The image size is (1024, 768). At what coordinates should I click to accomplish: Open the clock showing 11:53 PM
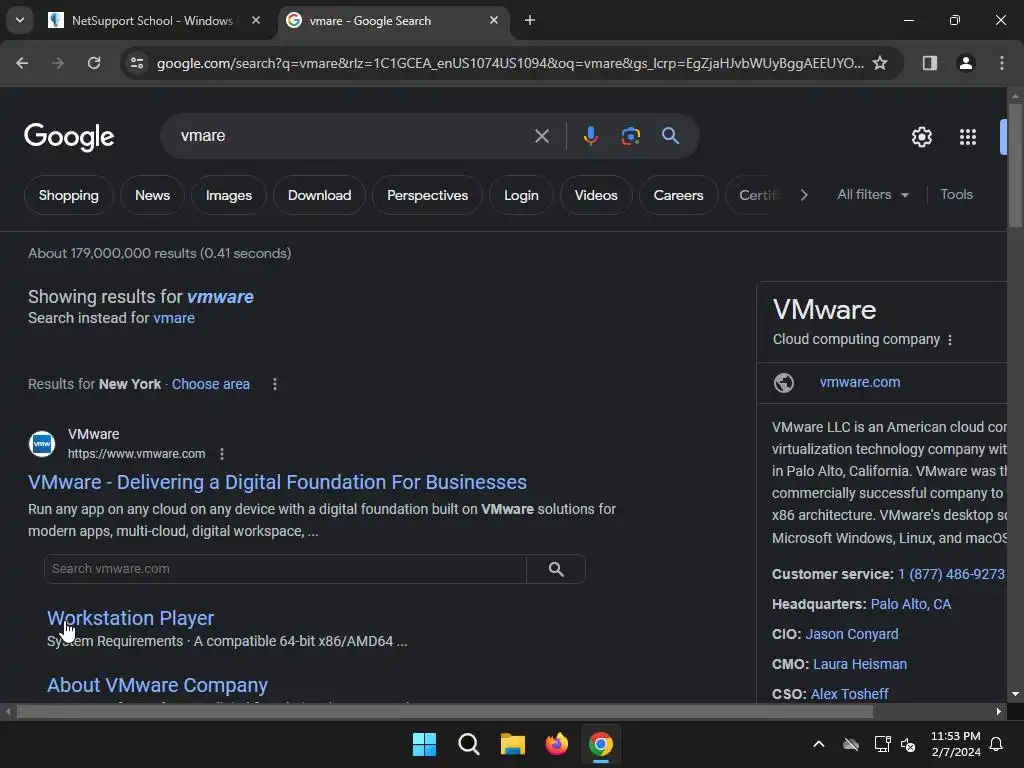[955, 744]
